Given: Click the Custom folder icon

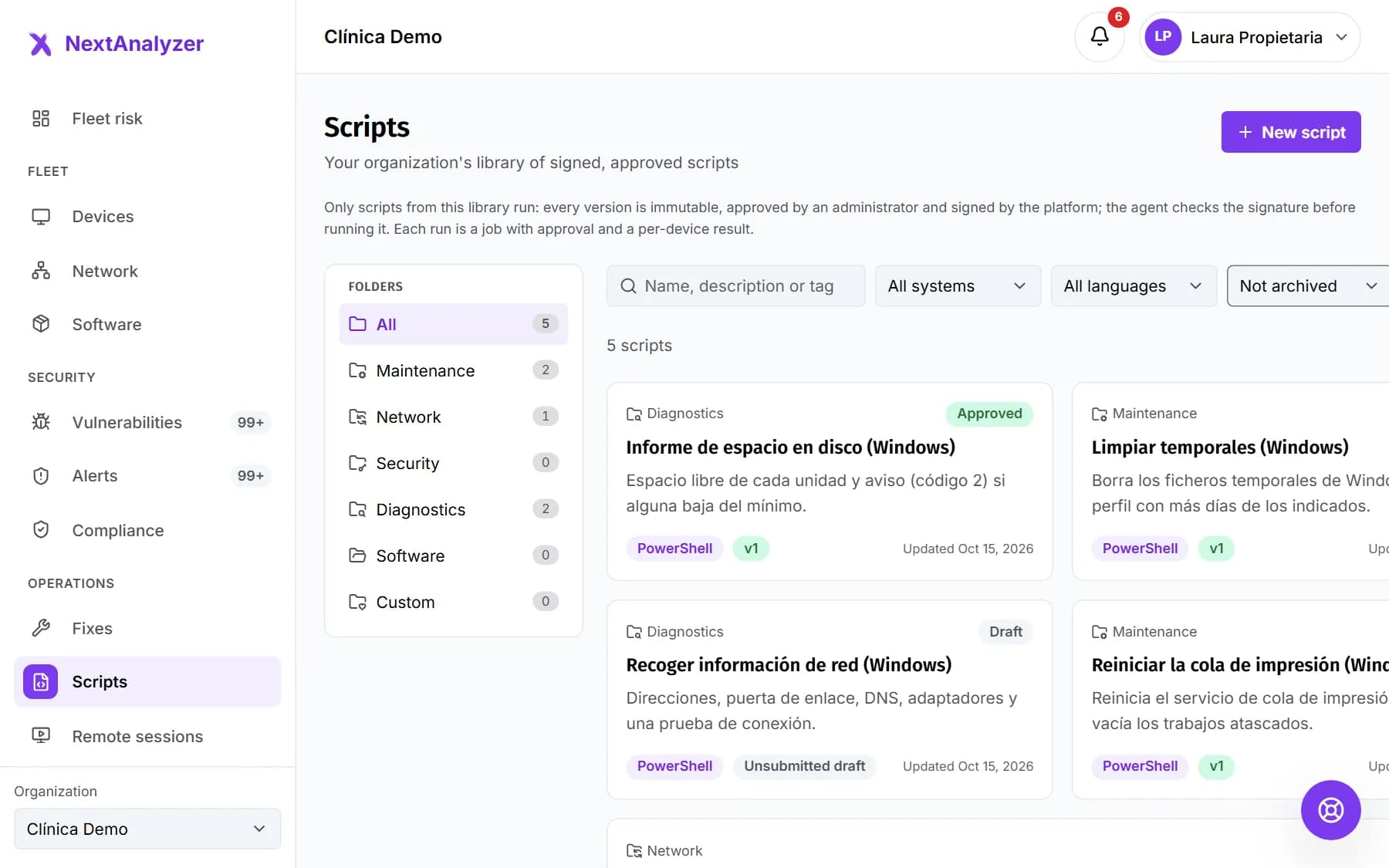Looking at the screenshot, I should coord(357,602).
